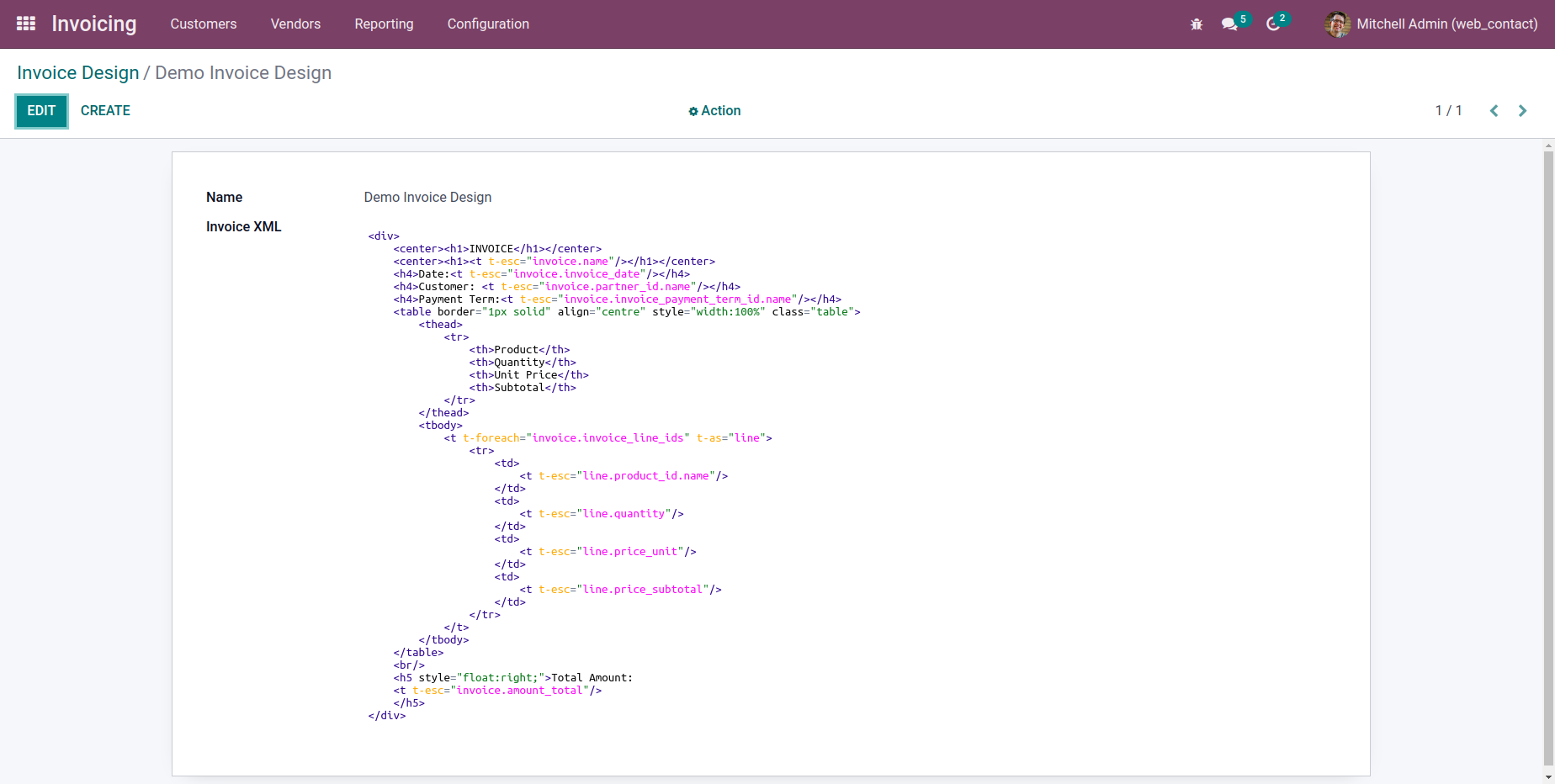
Task: Expand the Configuration menu
Action: pyautogui.click(x=488, y=24)
